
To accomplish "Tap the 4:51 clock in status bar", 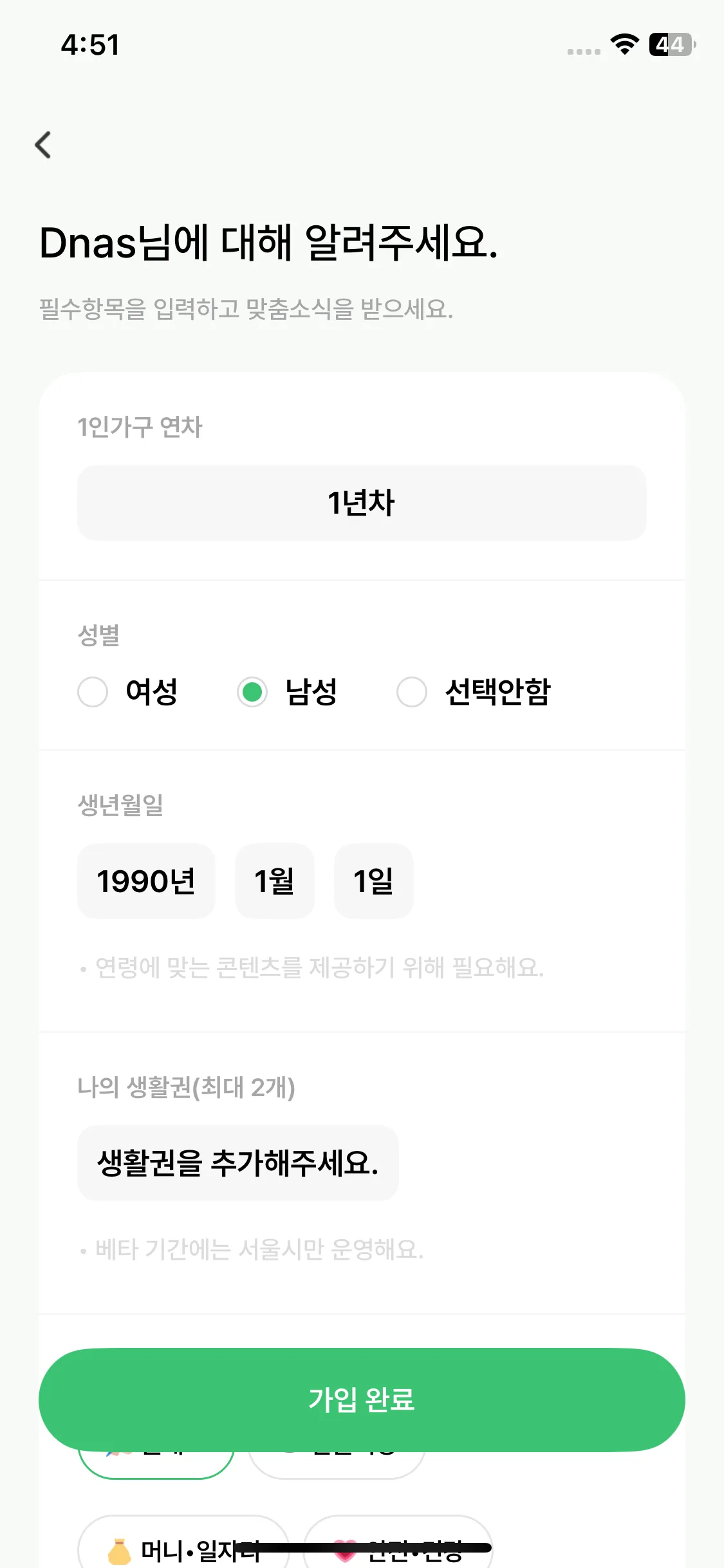I will pyautogui.click(x=90, y=45).
